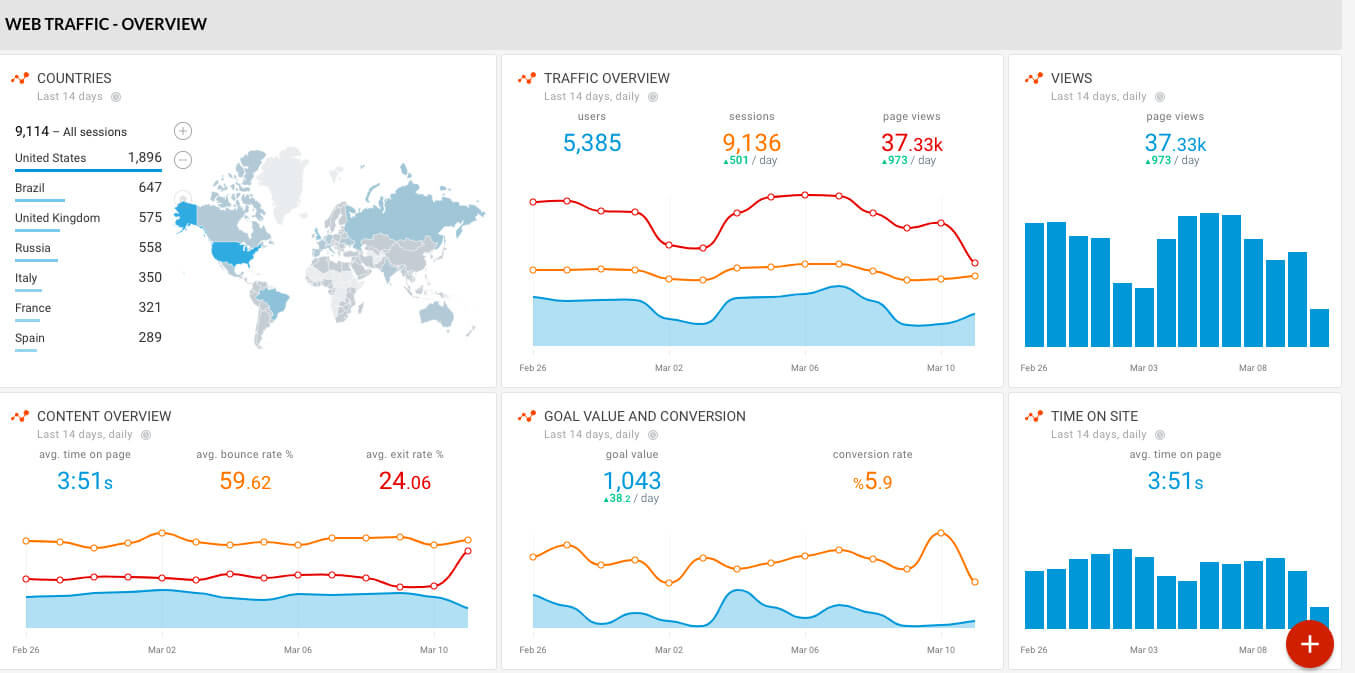Click the tallest bar in the Views chart
Screen dimensions: 1355x673
pyautogui.click(x=1209, y=280)
